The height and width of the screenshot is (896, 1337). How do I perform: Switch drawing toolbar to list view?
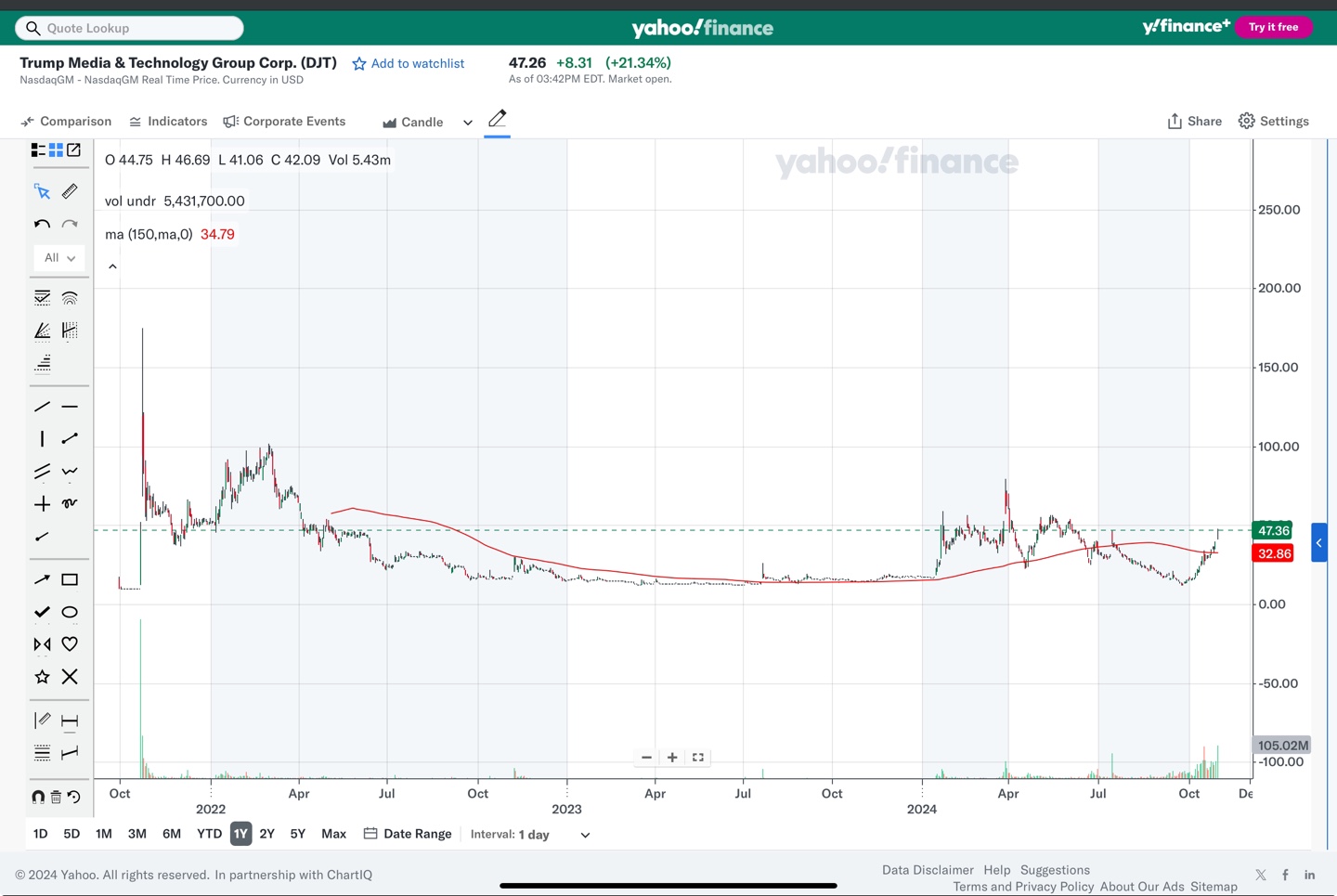point(38,149)
